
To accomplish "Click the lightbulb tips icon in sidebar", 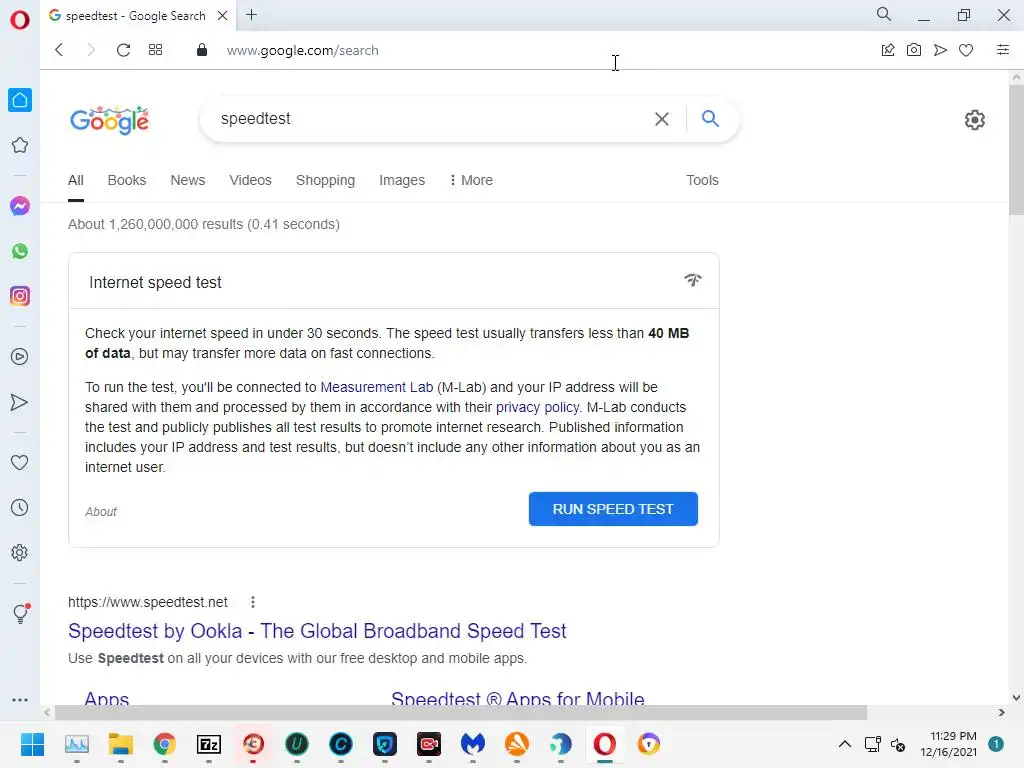I will (x=20, y=613).
